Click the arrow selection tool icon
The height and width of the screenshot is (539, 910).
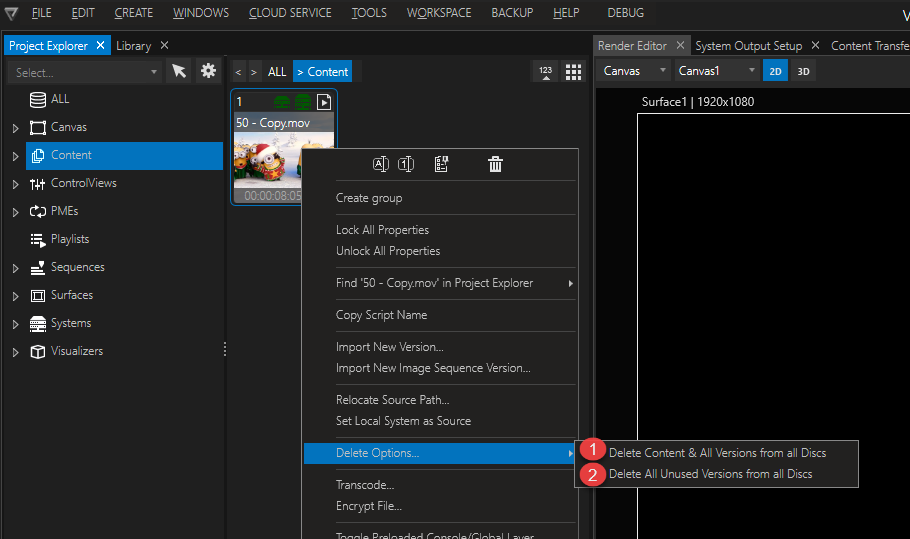click(x=179, y=71)
